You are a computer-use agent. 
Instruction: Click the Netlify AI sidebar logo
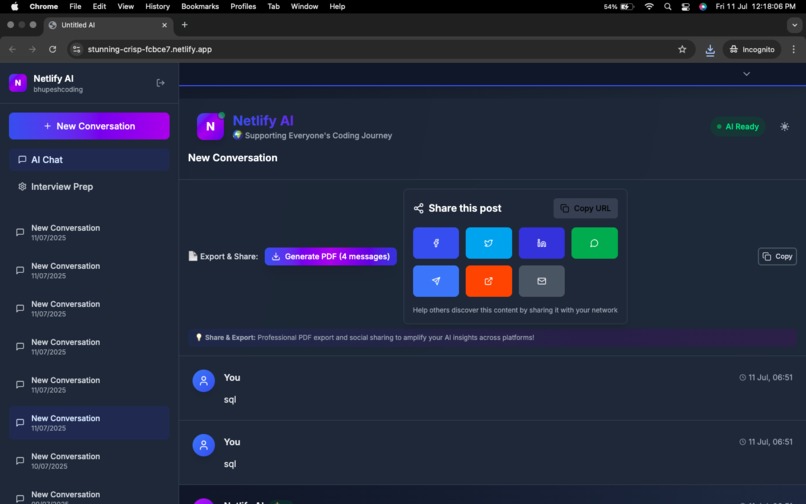coord(18,83)
